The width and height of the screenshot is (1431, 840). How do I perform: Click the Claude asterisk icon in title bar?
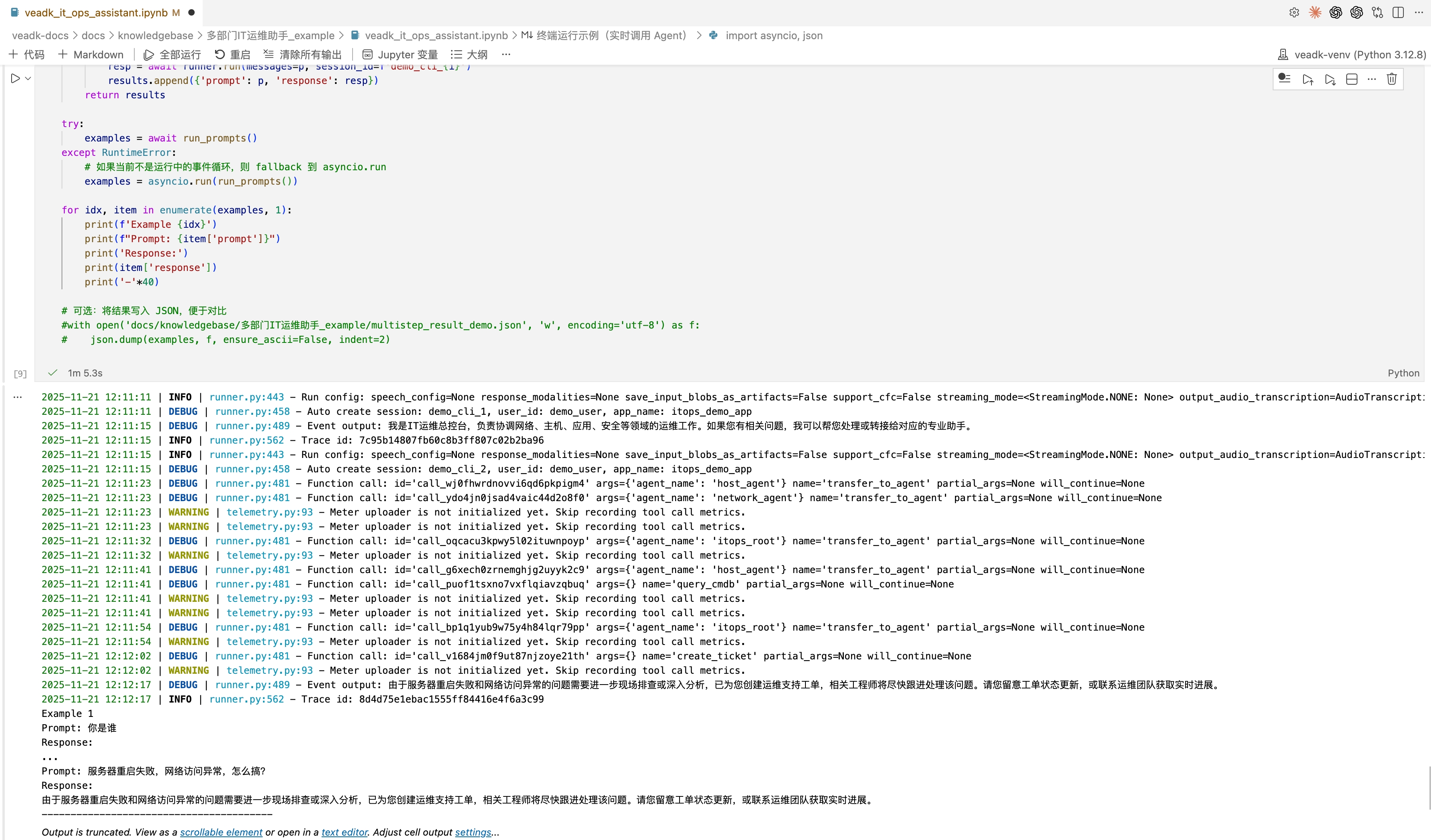(x=1315, y=12)
